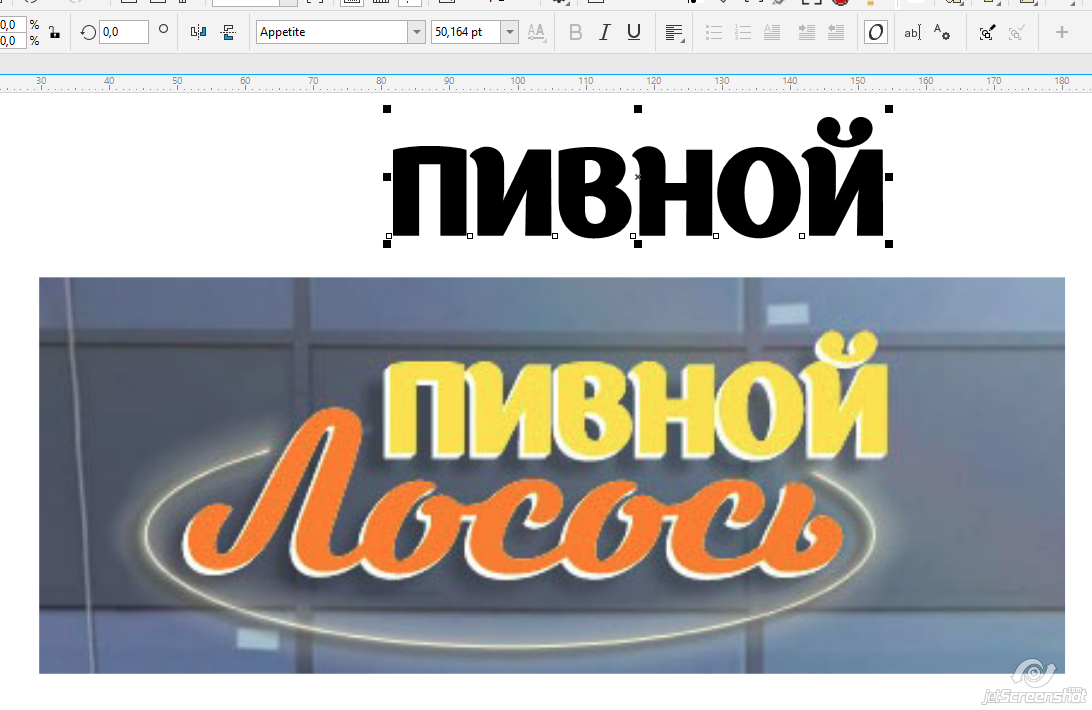Open the text alignment flyout

pyautogui.click(x=674, y=33)
